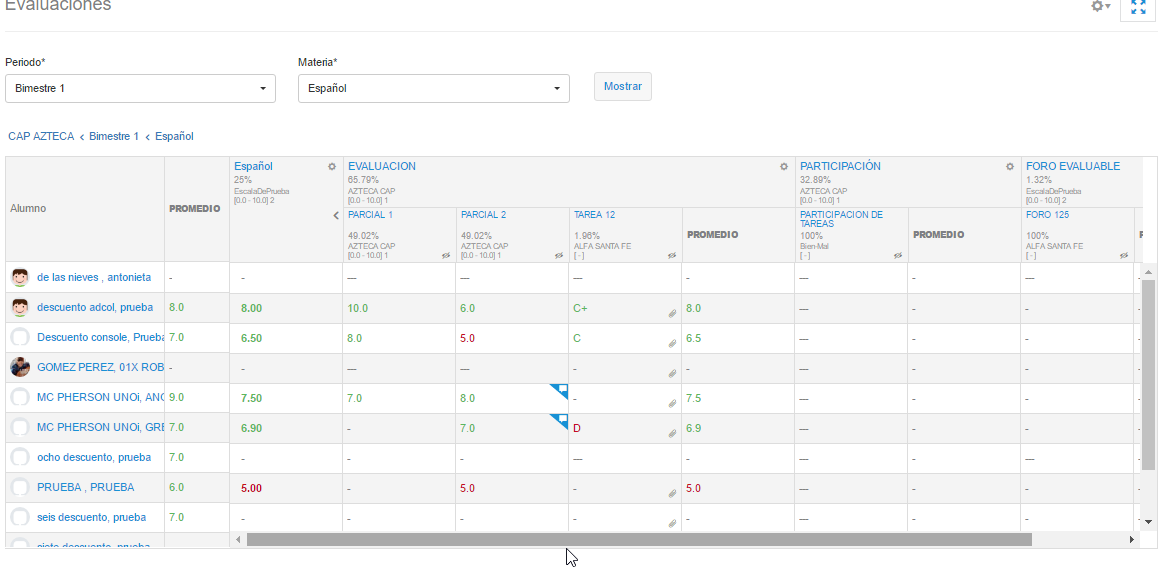Open the Periodo dropdown showing Bimestre 1
1167x574 pixels.
click(x=140, y=89)
